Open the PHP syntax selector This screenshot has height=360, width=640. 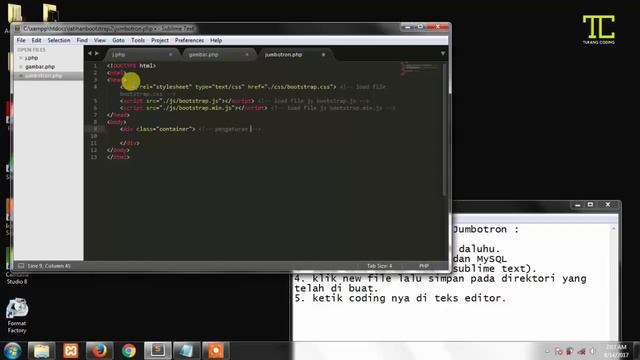click(x=424, y=266)
